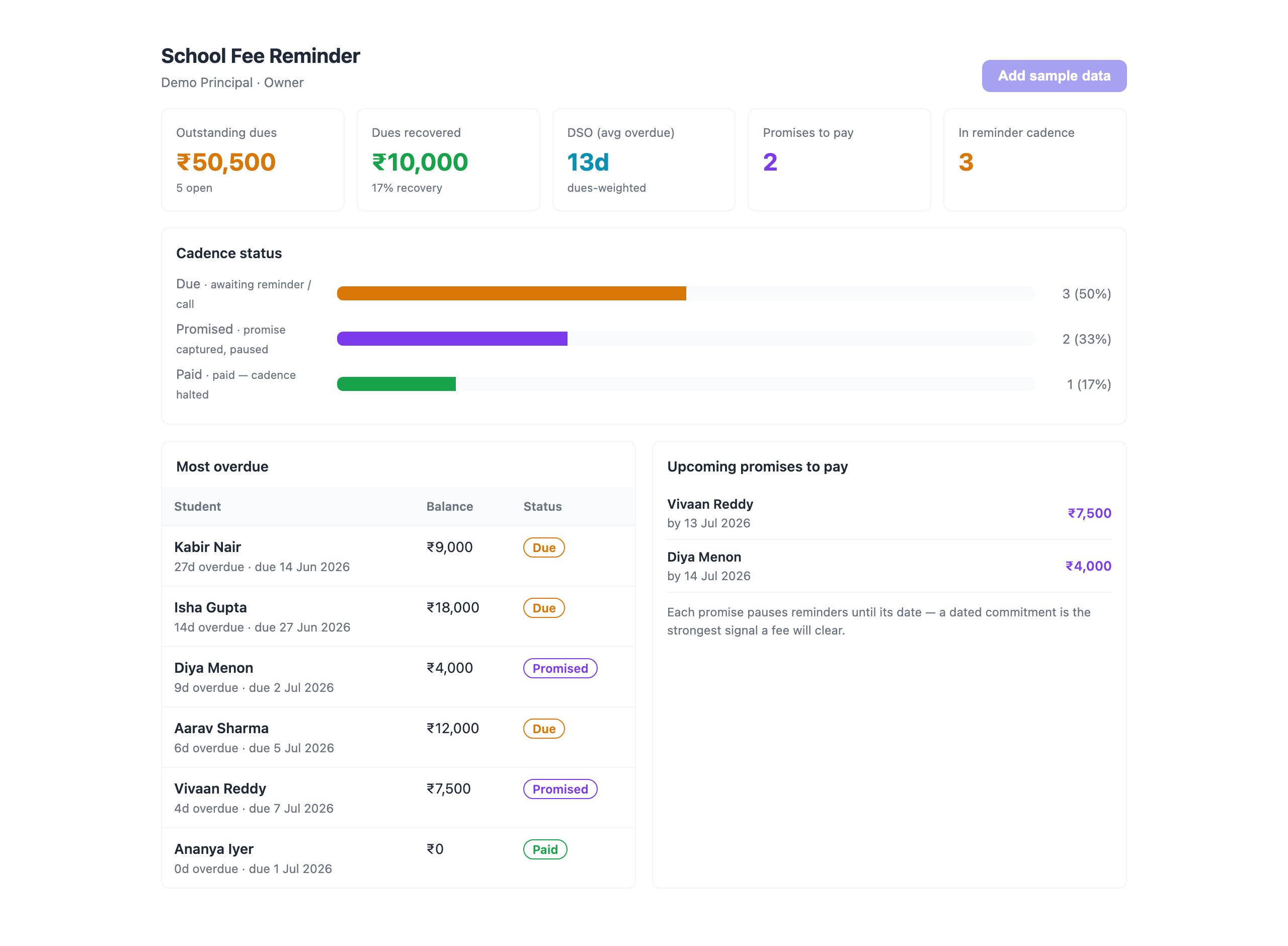Click the ₹7,500 balance in Most overdue table
Viewport: 1288px width, 946px height.
(x=448, y=789)
